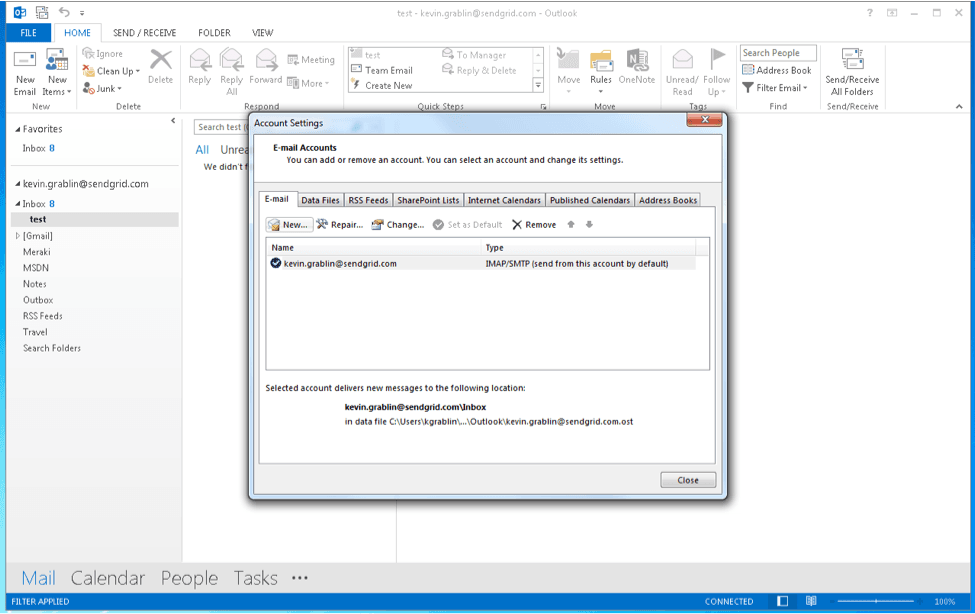Select the Meeting reply icon
Image resolution: width=975 pixels, height=614 pixels.
(311, 58)
